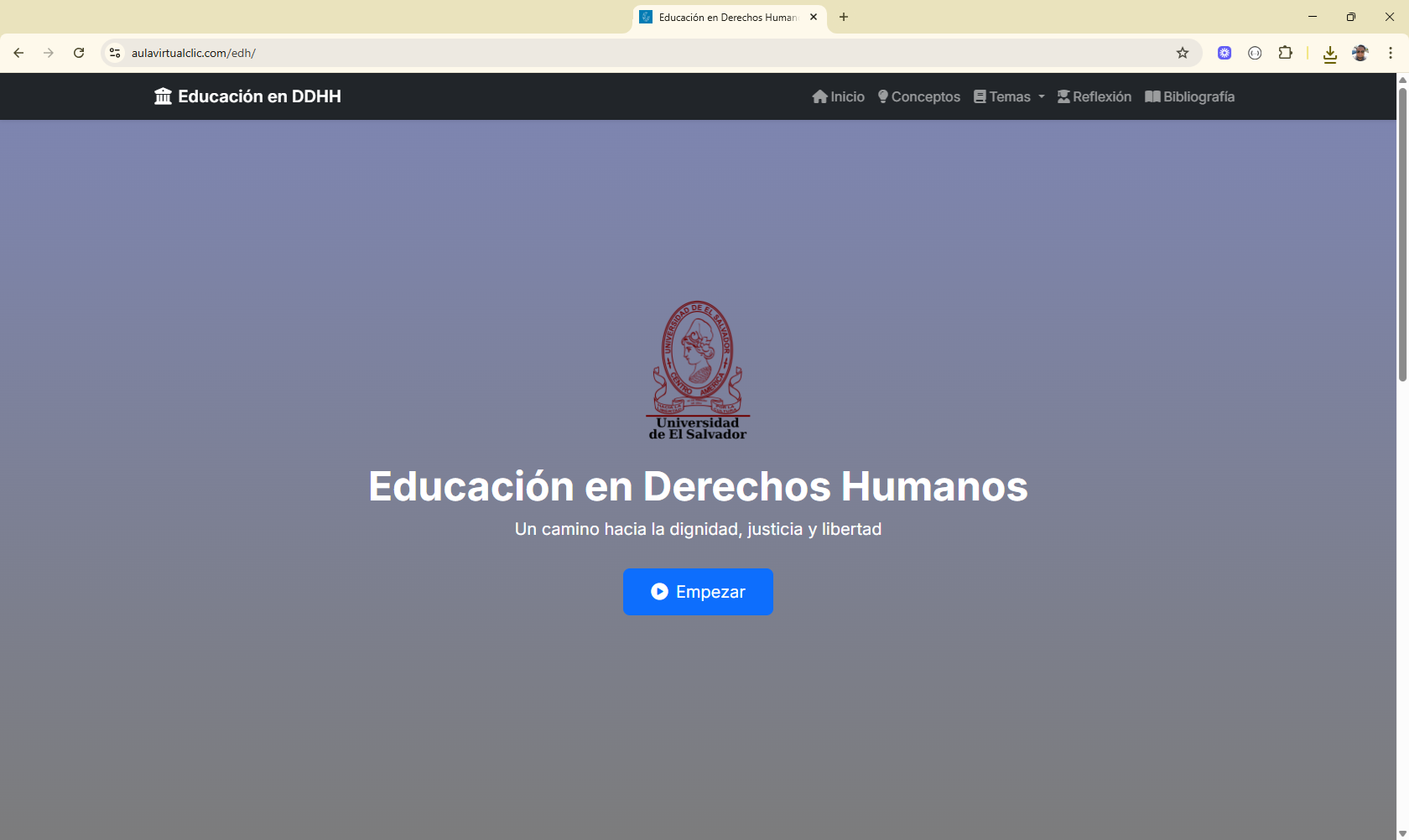Click the browser profile avatar

click(1360, 53)
